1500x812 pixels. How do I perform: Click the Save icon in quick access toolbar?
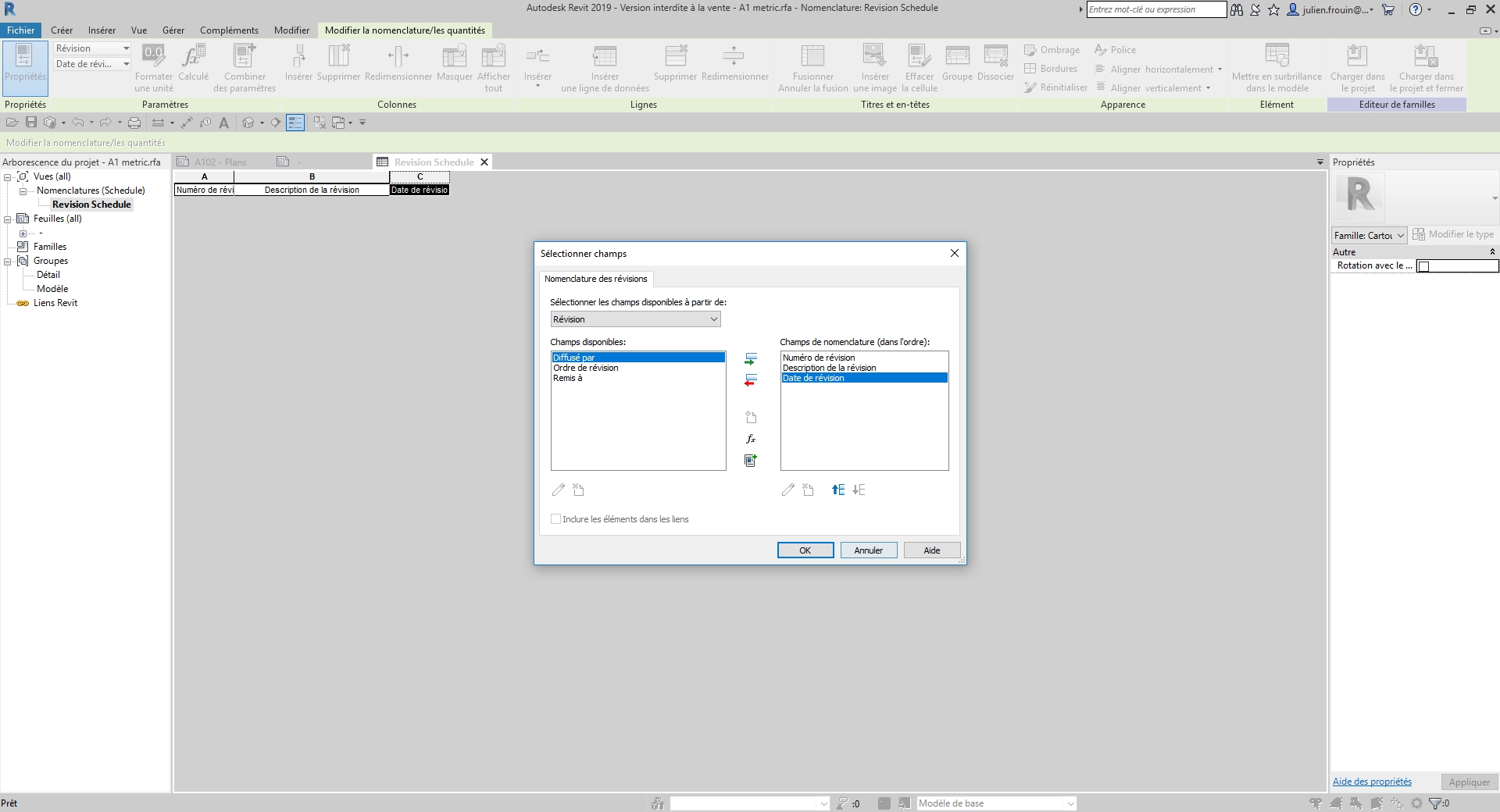click(31, 123)
